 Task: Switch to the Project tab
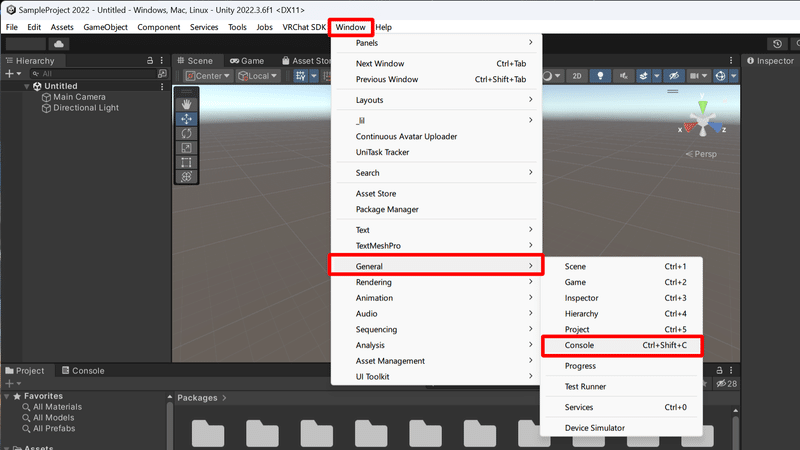25,371
